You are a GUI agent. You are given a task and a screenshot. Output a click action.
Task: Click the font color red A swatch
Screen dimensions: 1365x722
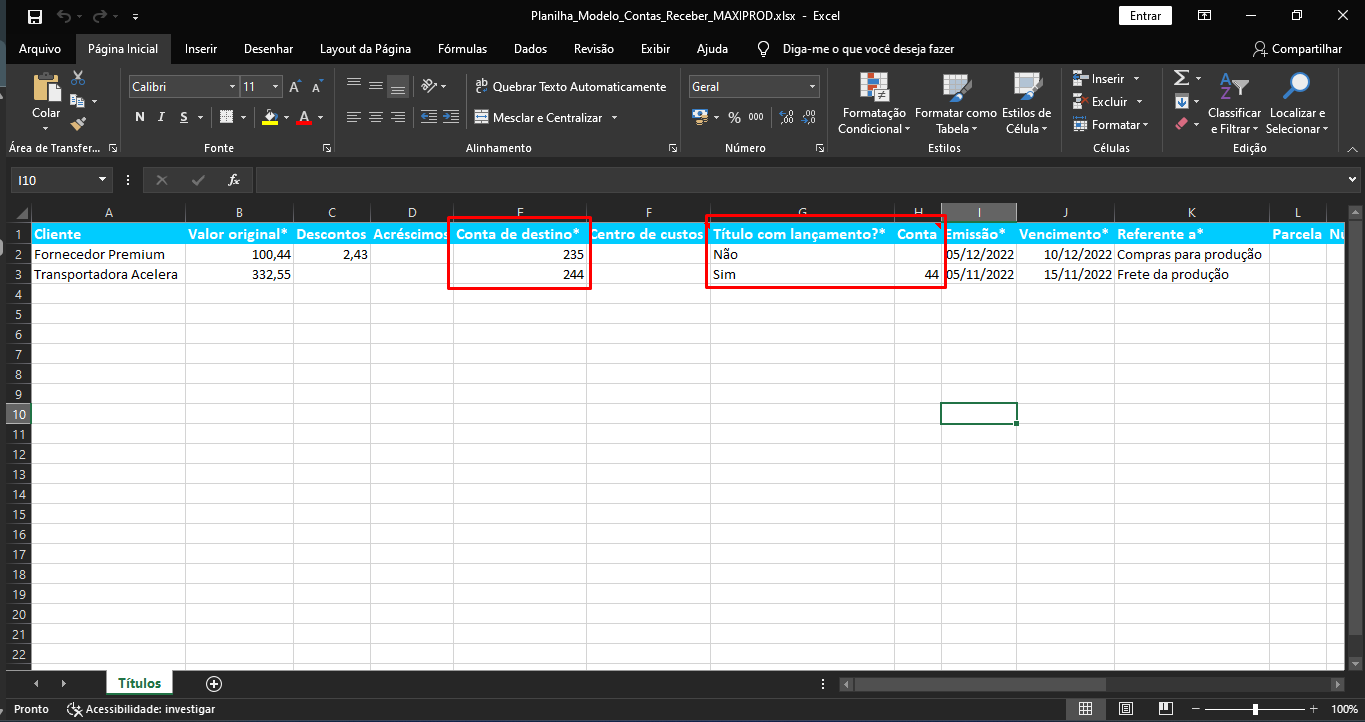coord(303,118)
